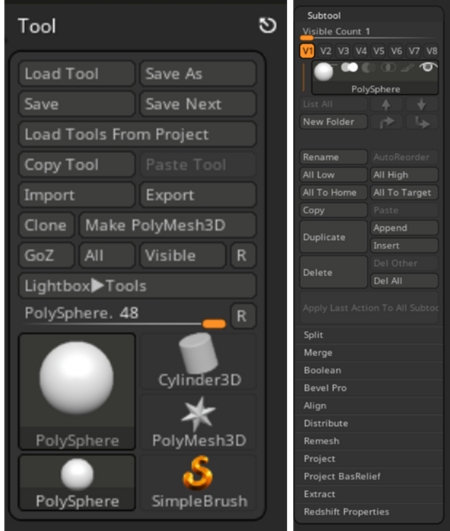
Task: Send the tool via GoZ
Action: (46, 255)
